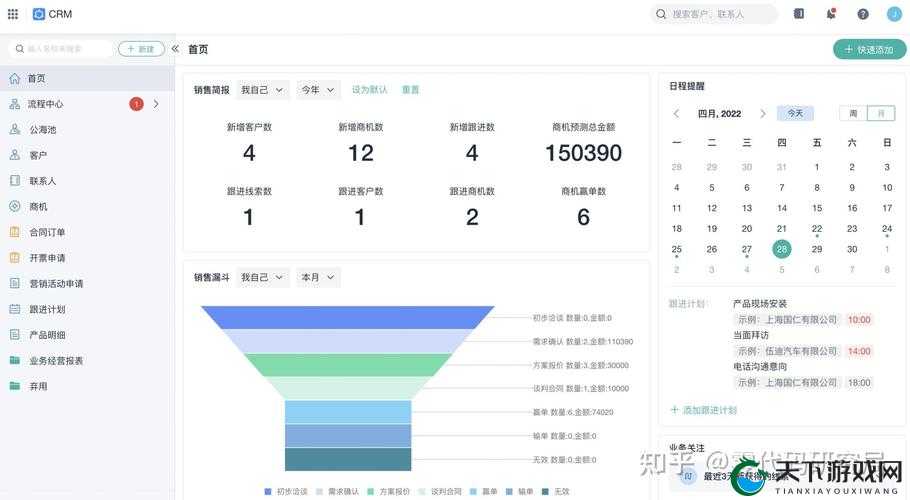Image resolution: width=910 pixels, height=500 pixels.
Task: Open 公海池 menu item
Action: pos(87,129)
